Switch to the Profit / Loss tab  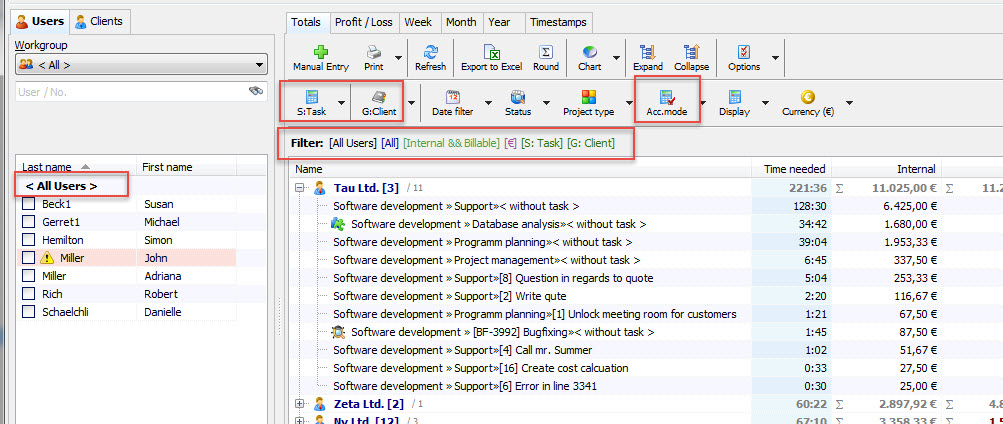365,21
